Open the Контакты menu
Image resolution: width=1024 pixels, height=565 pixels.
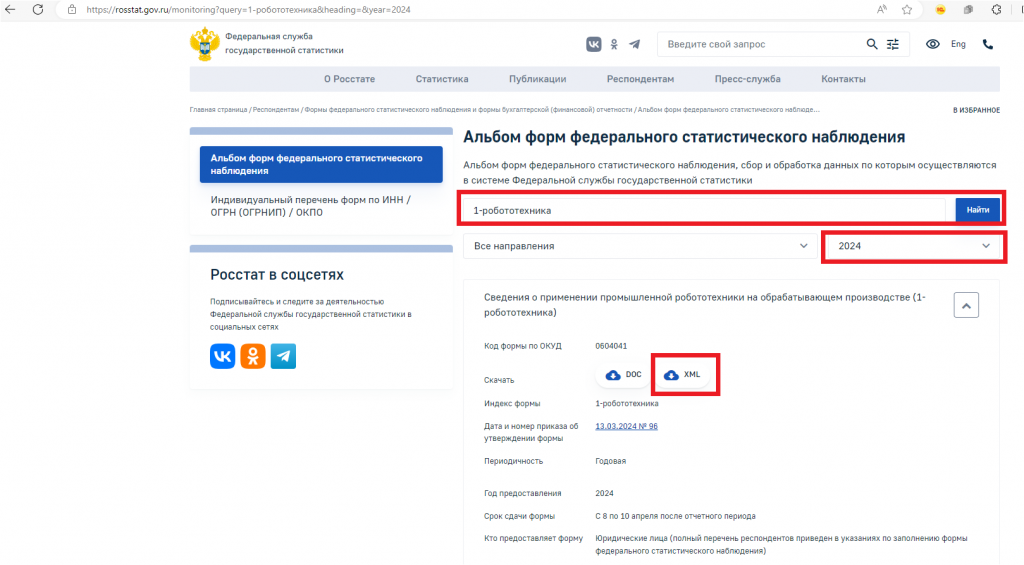(x=843, y=79)
